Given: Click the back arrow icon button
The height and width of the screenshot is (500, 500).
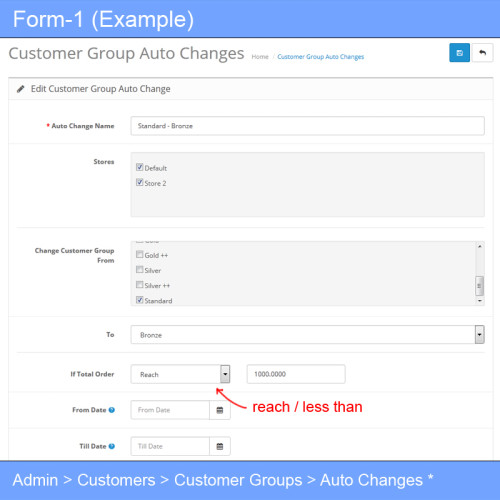Looking at the screenshot, I should click(482, 53).
